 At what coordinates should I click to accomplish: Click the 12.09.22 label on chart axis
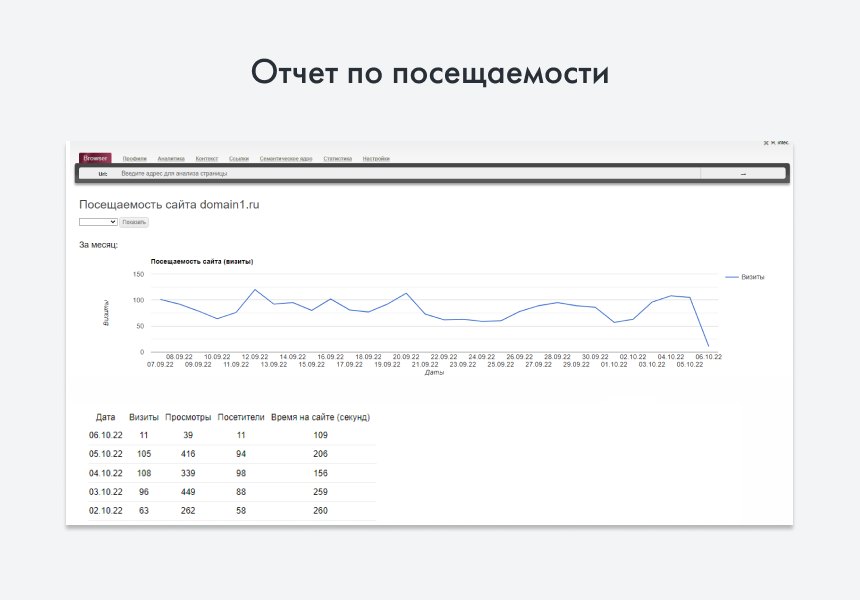tap(255, 357)
